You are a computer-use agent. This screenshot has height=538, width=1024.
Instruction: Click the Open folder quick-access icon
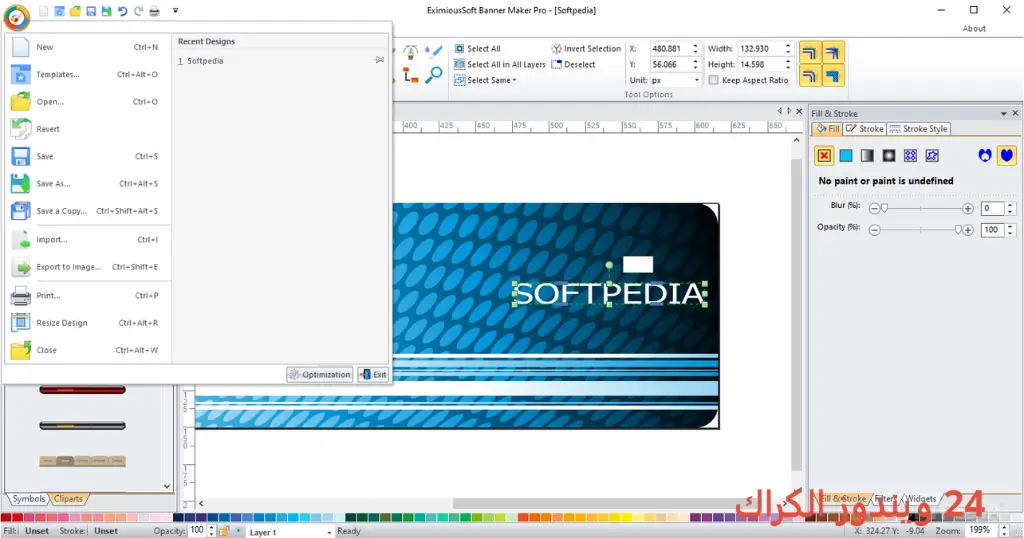click(x=75, y=11)
